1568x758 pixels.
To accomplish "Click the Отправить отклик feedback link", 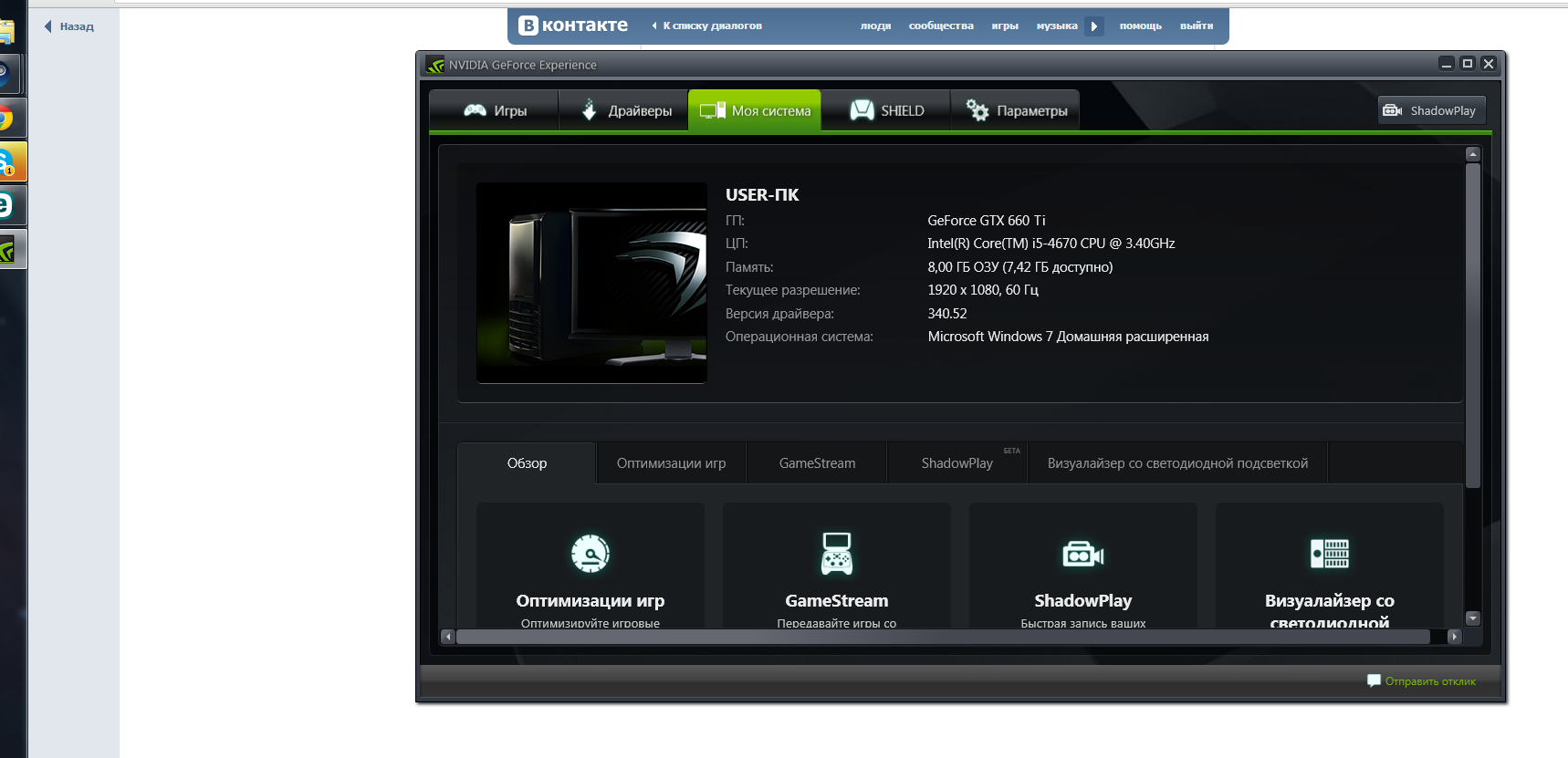I will tap(1430, 681).
